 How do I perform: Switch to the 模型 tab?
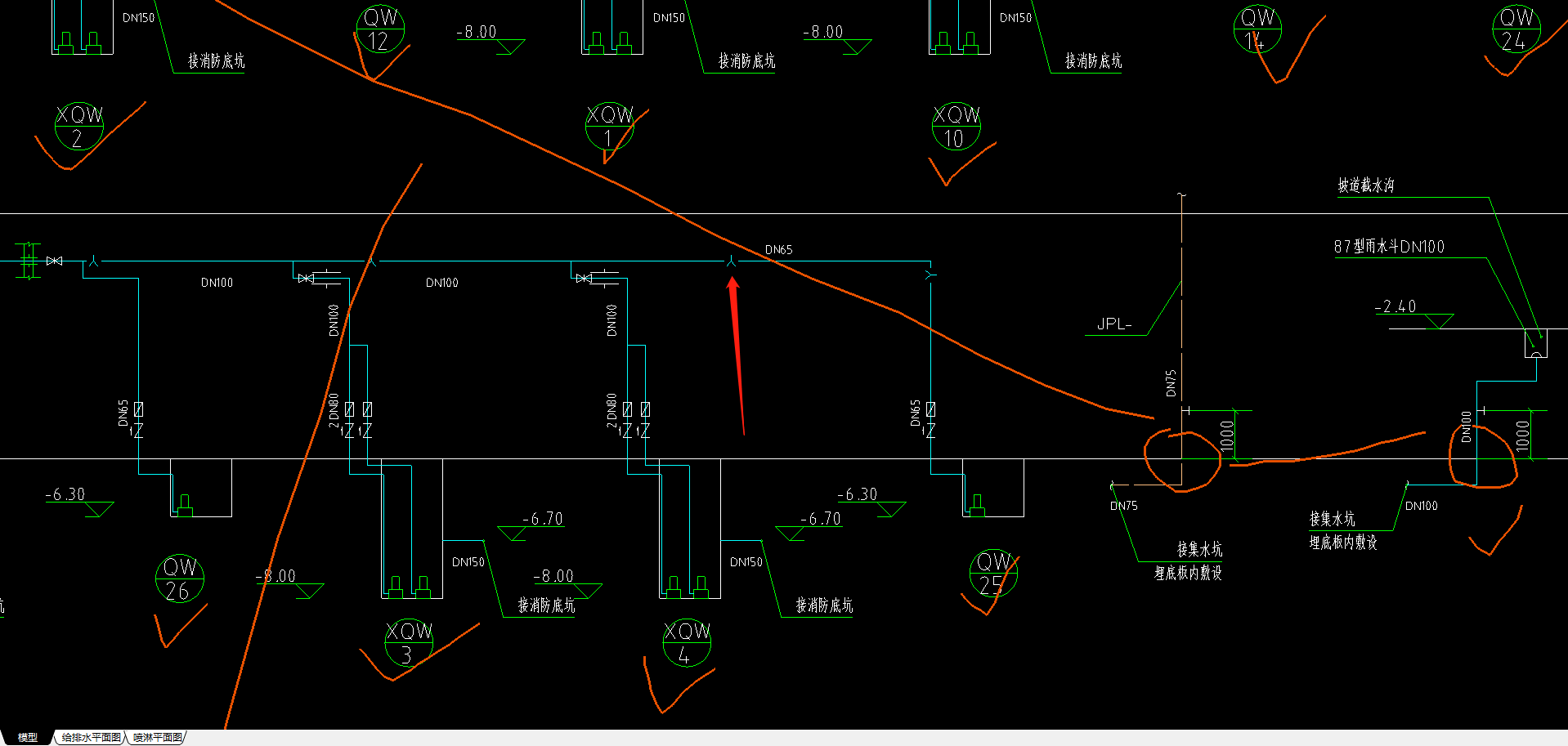point(28,737)
